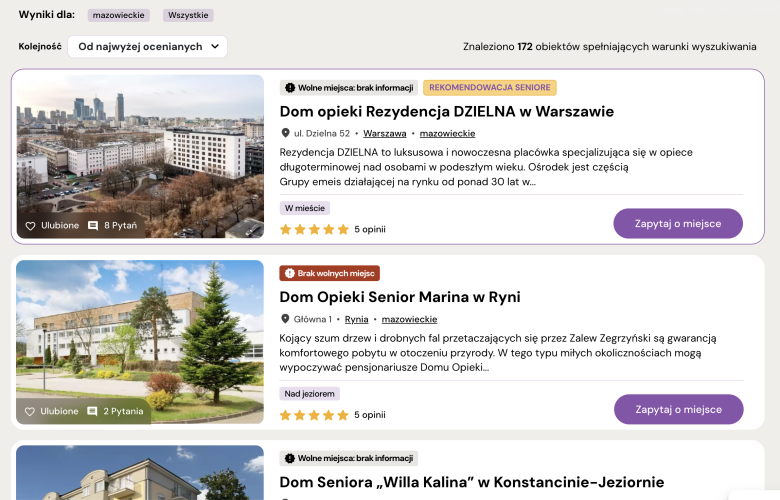780x500 pixels.
Task: Click the 'Ulubione' label on Senior Marina photo
Action: click(x=59, y=411)
